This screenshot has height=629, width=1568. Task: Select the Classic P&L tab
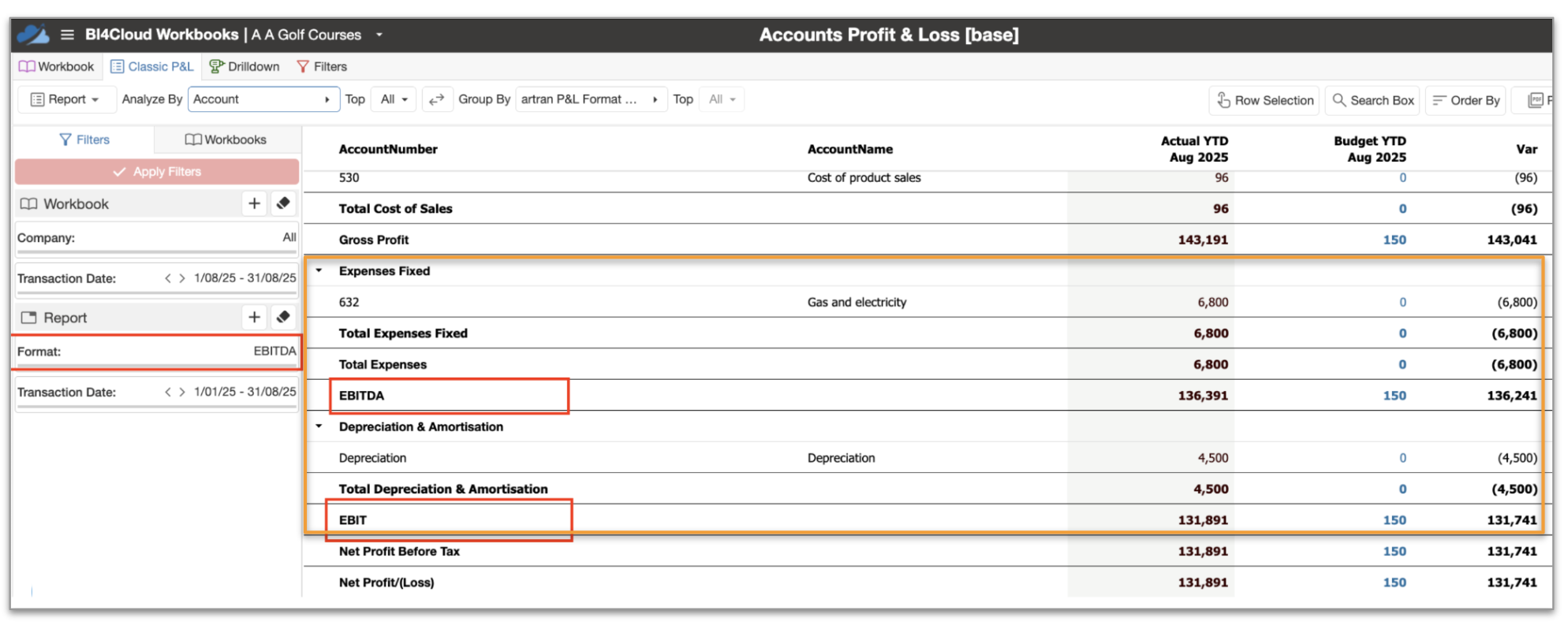[x=151, y=67]
